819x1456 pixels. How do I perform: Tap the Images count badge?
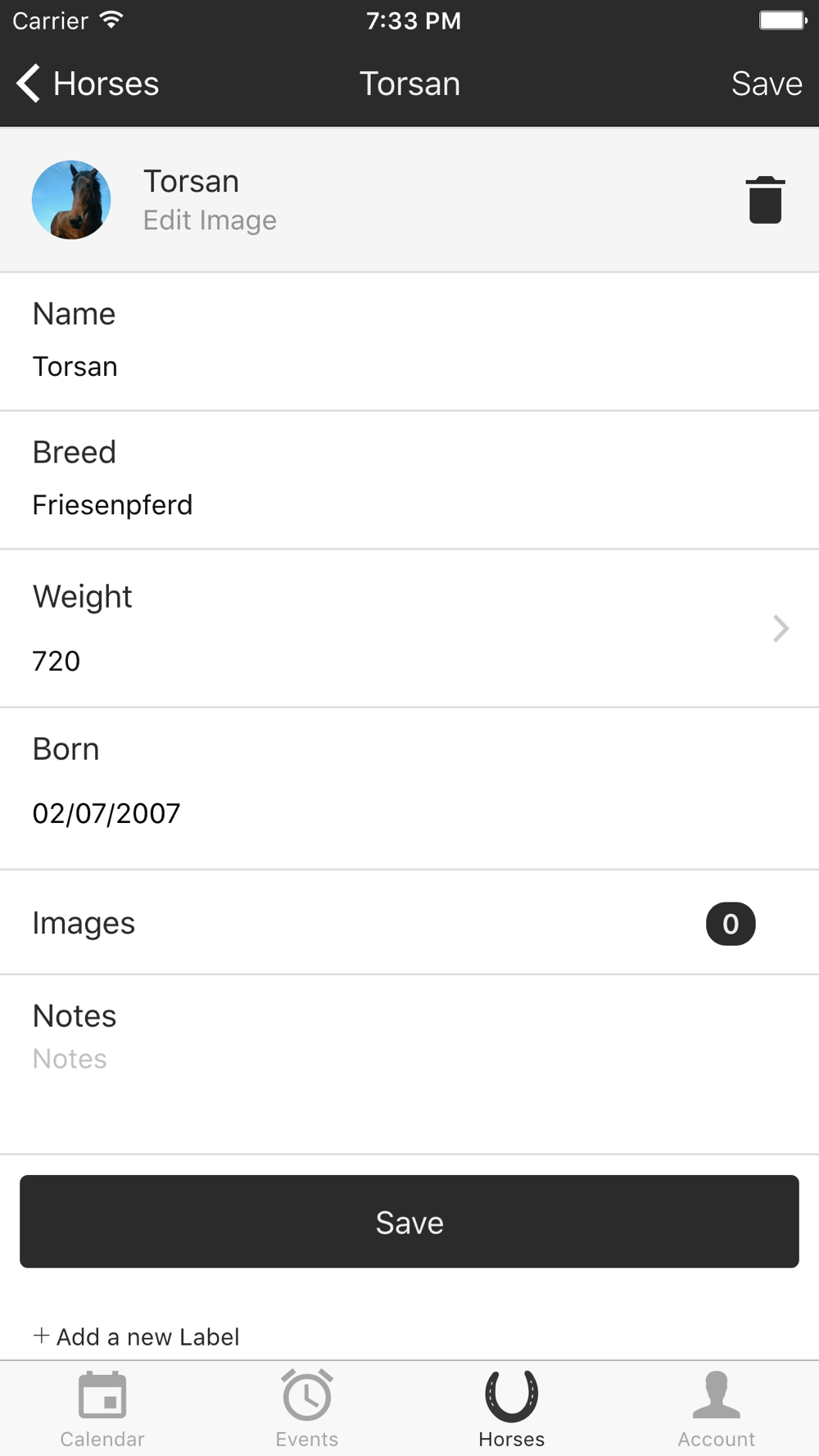[731, 924]
